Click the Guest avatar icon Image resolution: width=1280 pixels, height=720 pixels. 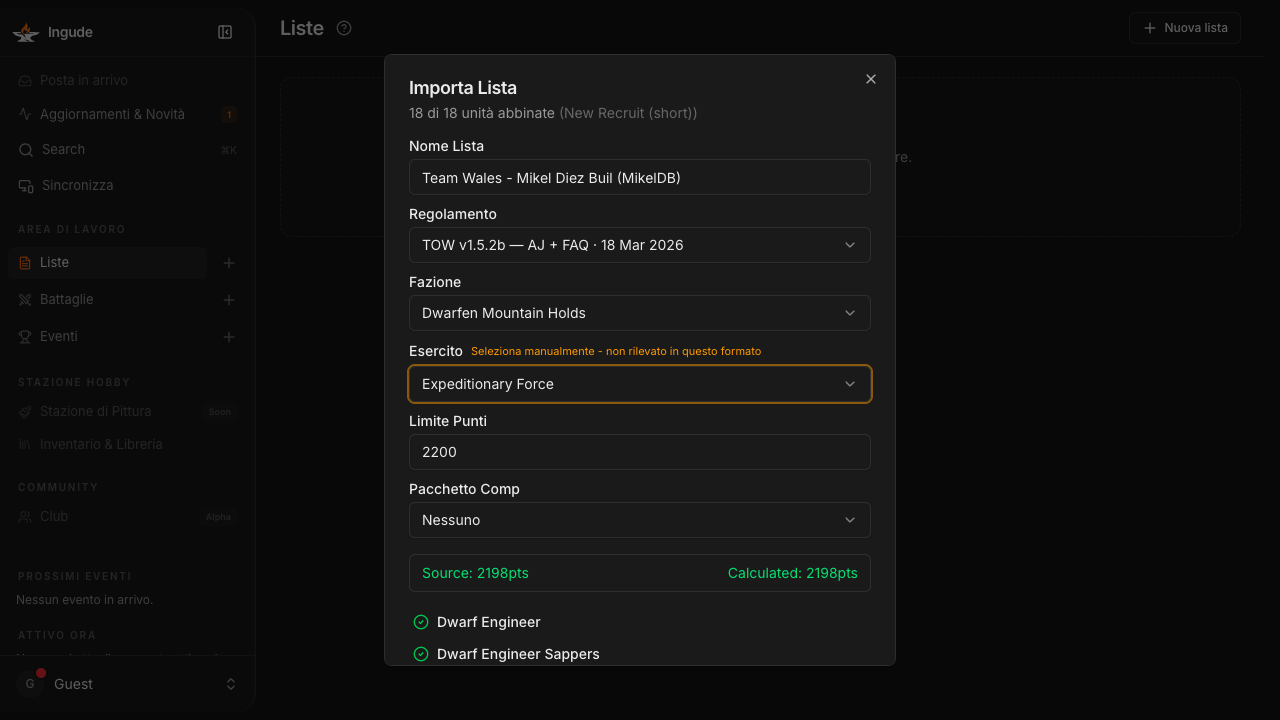pyautogui.click(x=30, y=684)
